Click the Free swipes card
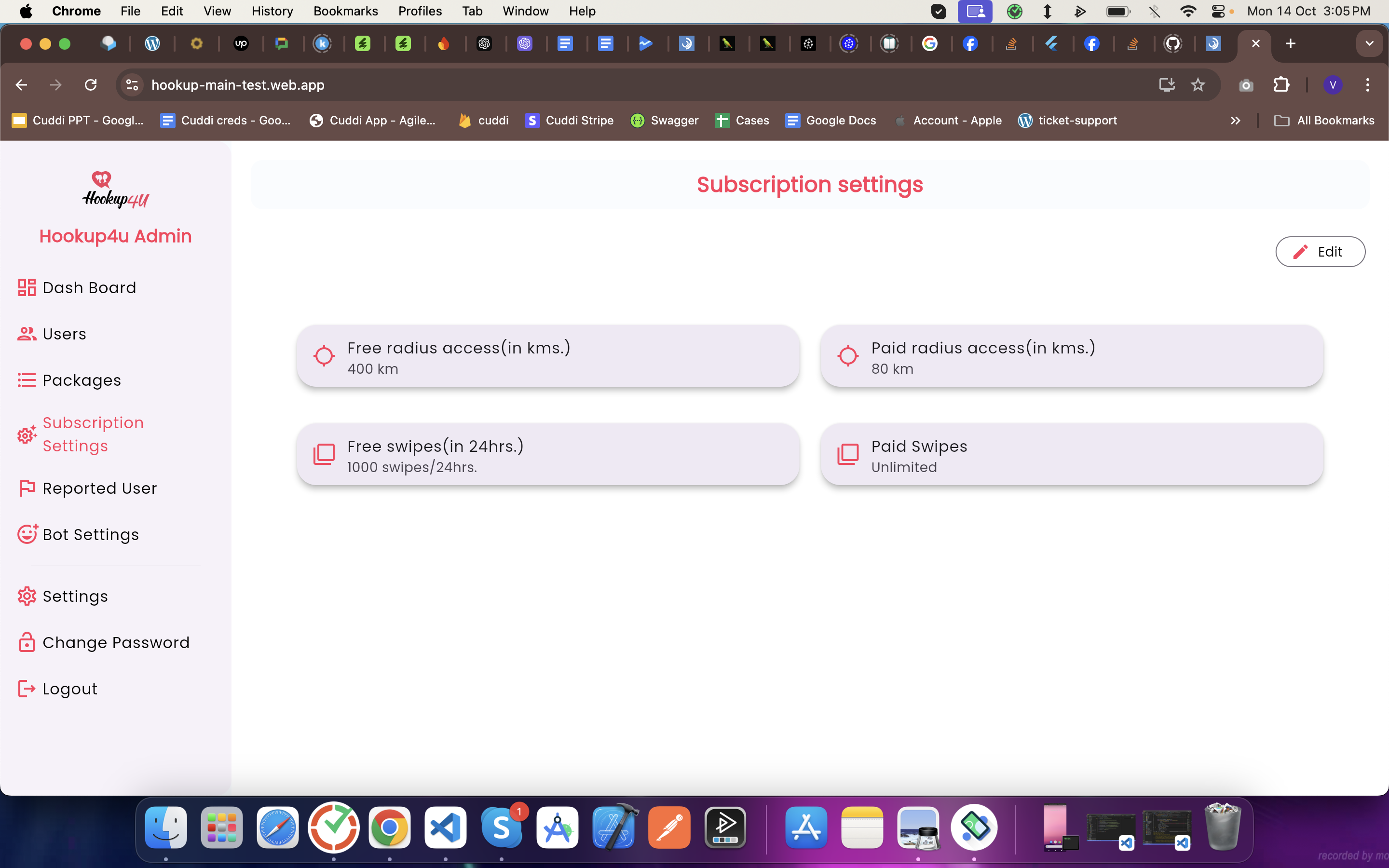 pos(547,454)
